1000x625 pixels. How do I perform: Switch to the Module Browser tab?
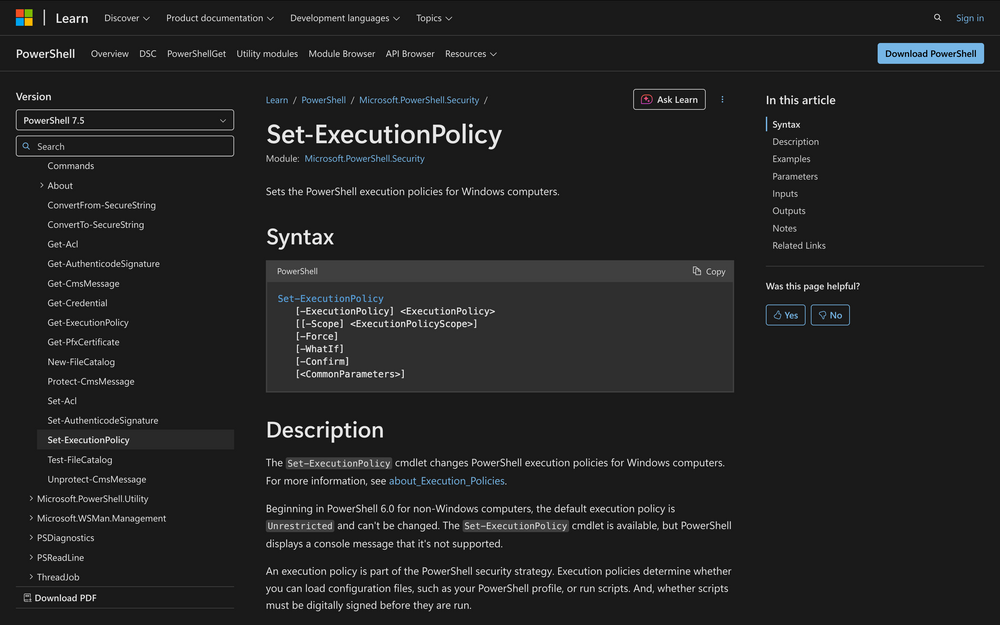coord(341,53)
